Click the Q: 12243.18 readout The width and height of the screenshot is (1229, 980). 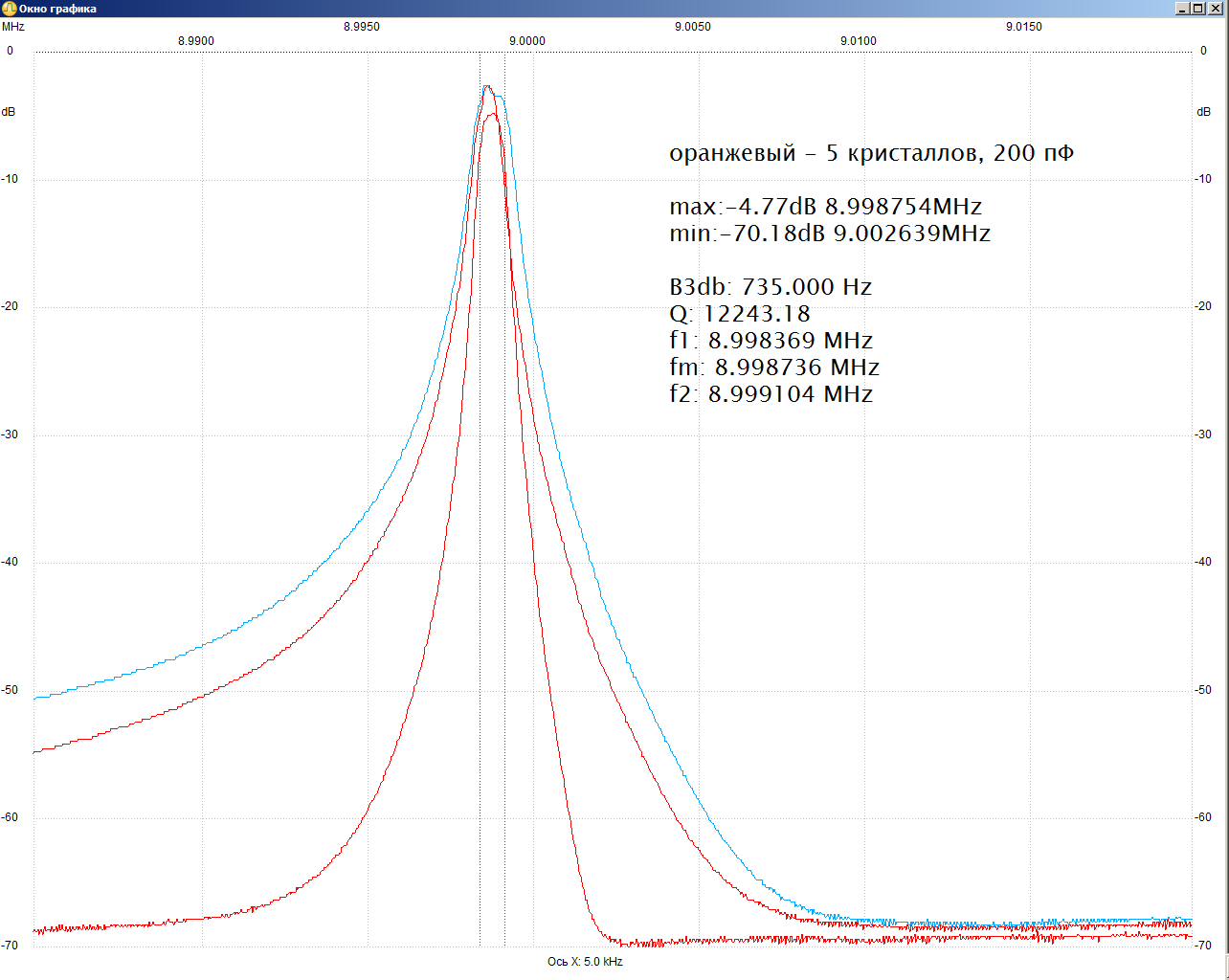click(x=740, y=314)
